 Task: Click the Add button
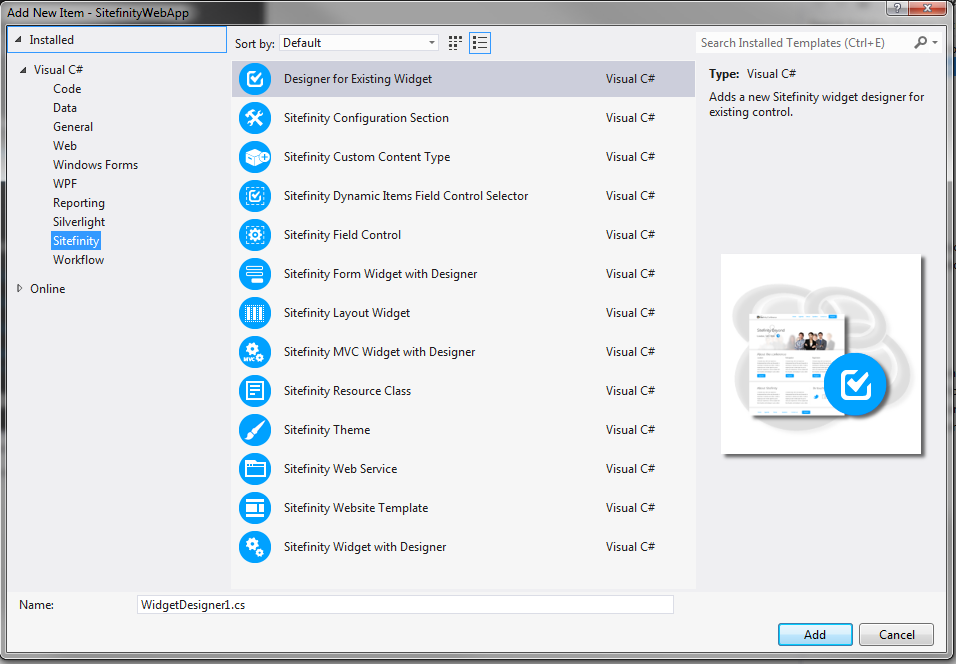pyautogui.click(x=814, y=634)
